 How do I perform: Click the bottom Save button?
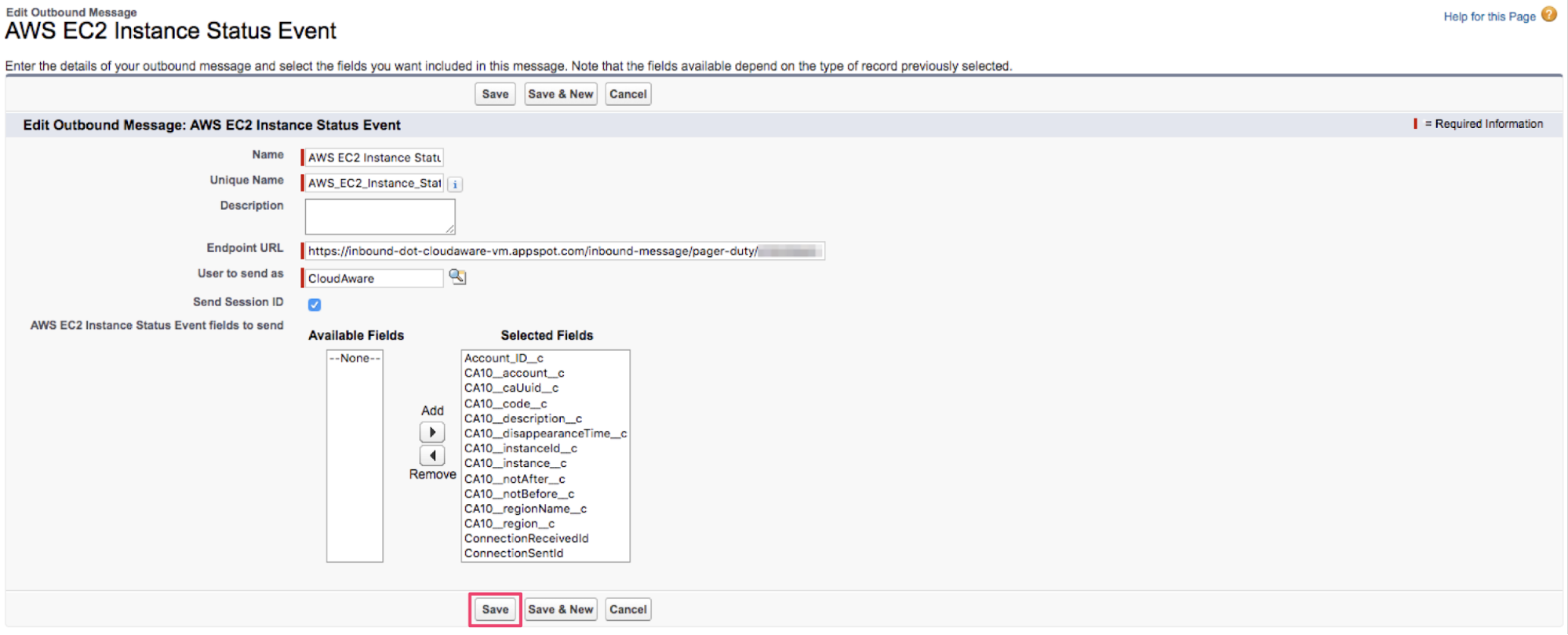[x=495, y=609]
